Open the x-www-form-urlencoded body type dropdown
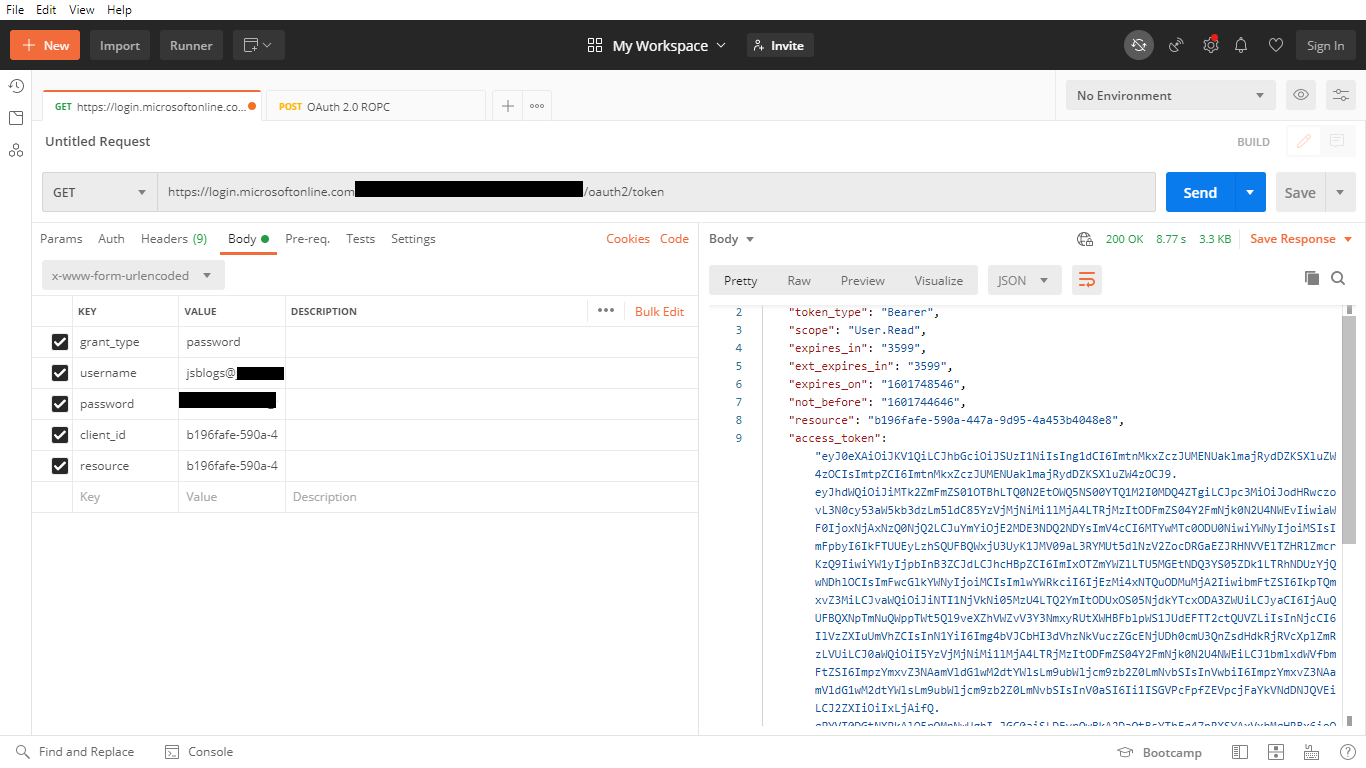This screenshot has width=1366, height=768. (x=132, y=276)
